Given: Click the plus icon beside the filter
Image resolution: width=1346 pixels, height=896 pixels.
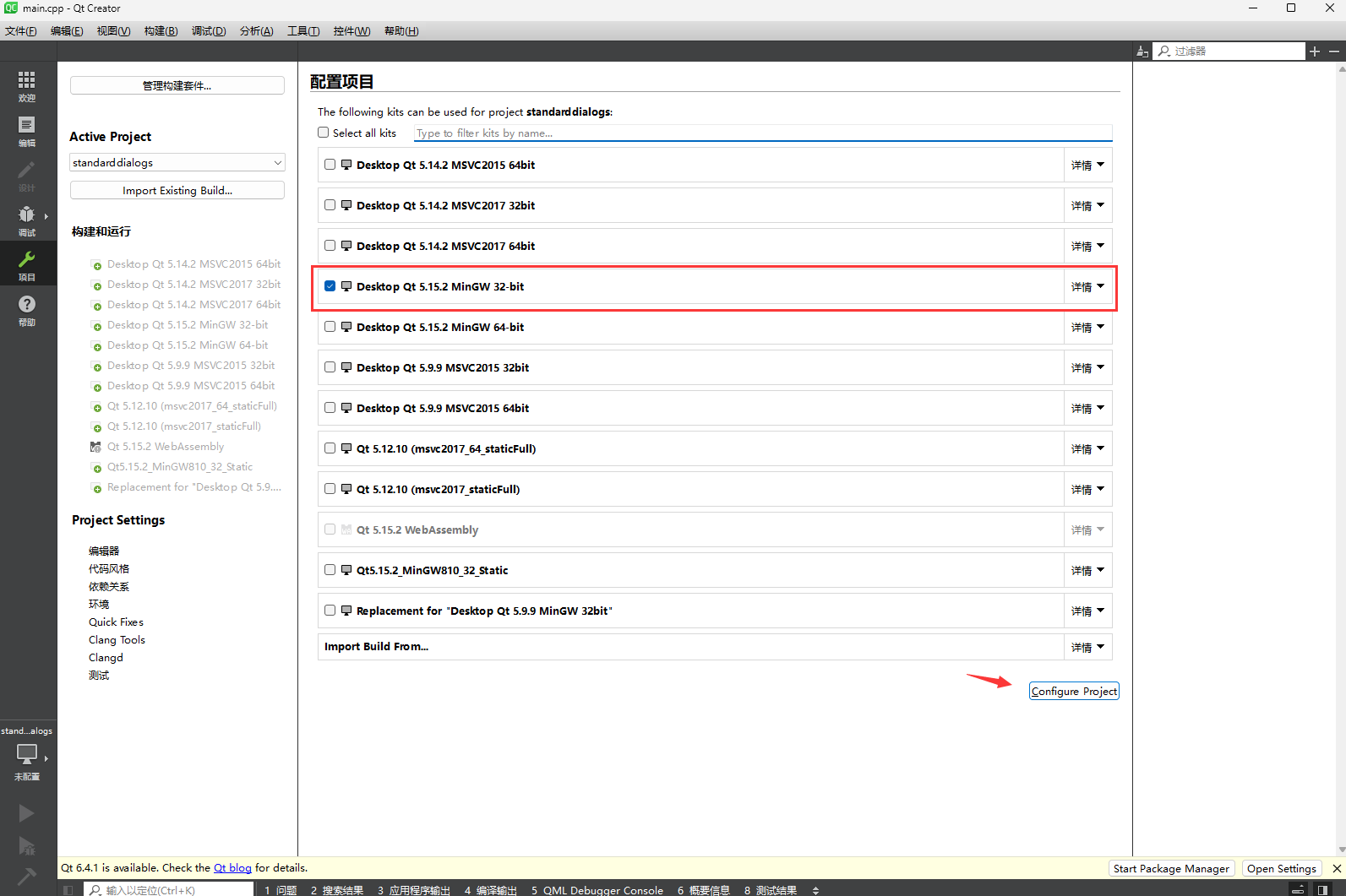Looking at the screenshot, I should tap(1315, 52).
